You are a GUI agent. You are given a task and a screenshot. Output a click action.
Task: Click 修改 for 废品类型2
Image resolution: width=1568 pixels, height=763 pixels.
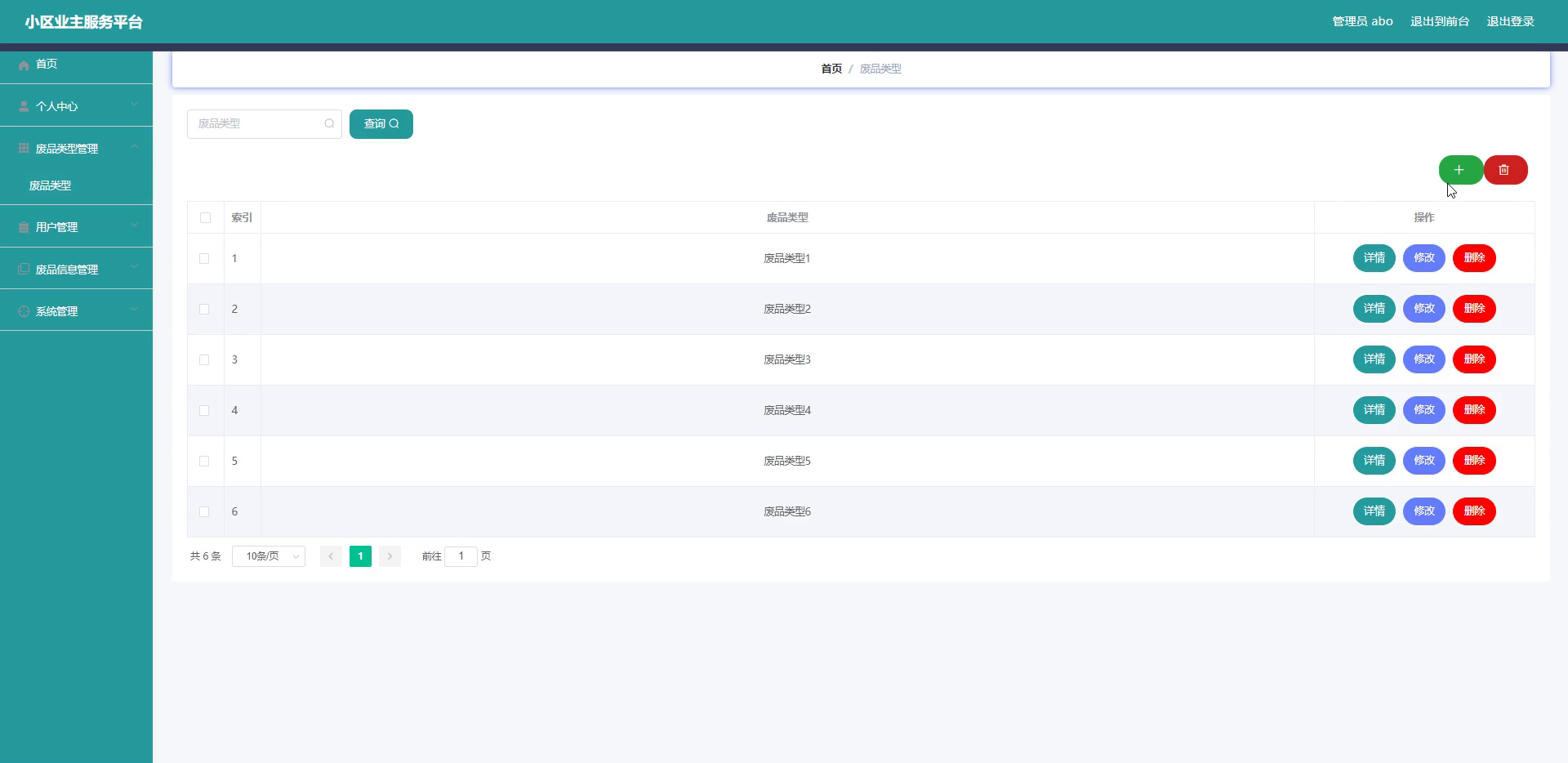[1424, 309]
